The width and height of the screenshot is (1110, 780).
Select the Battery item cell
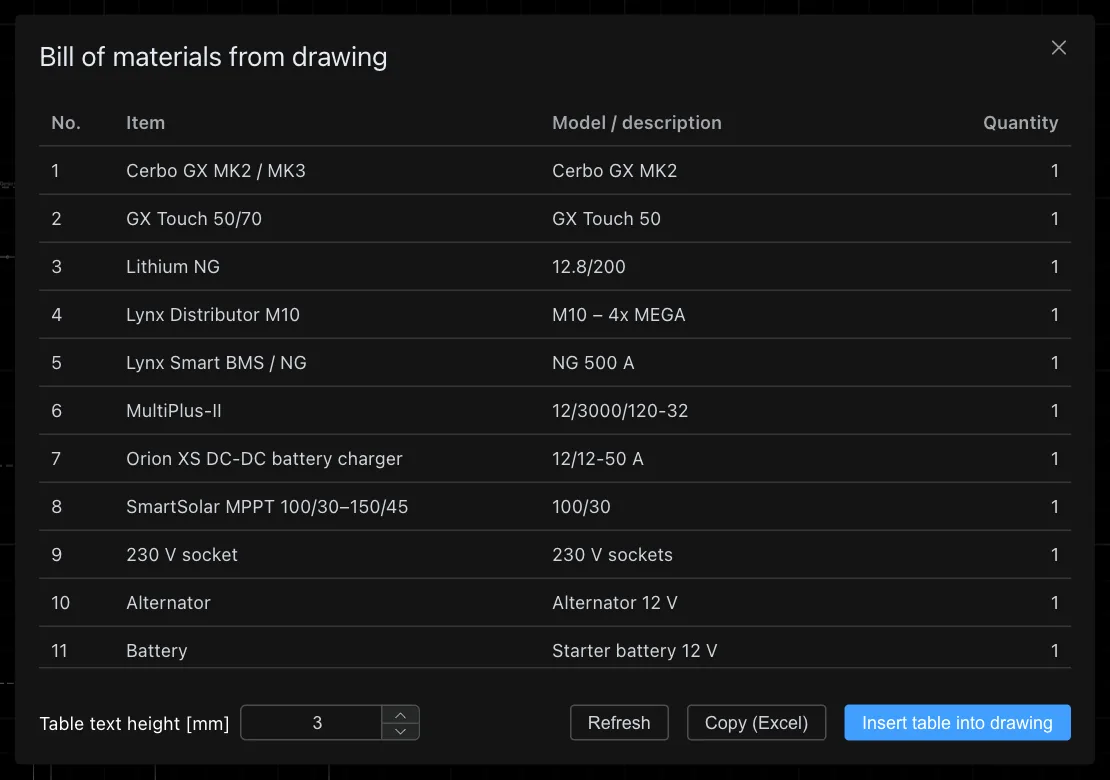(156, 651)
